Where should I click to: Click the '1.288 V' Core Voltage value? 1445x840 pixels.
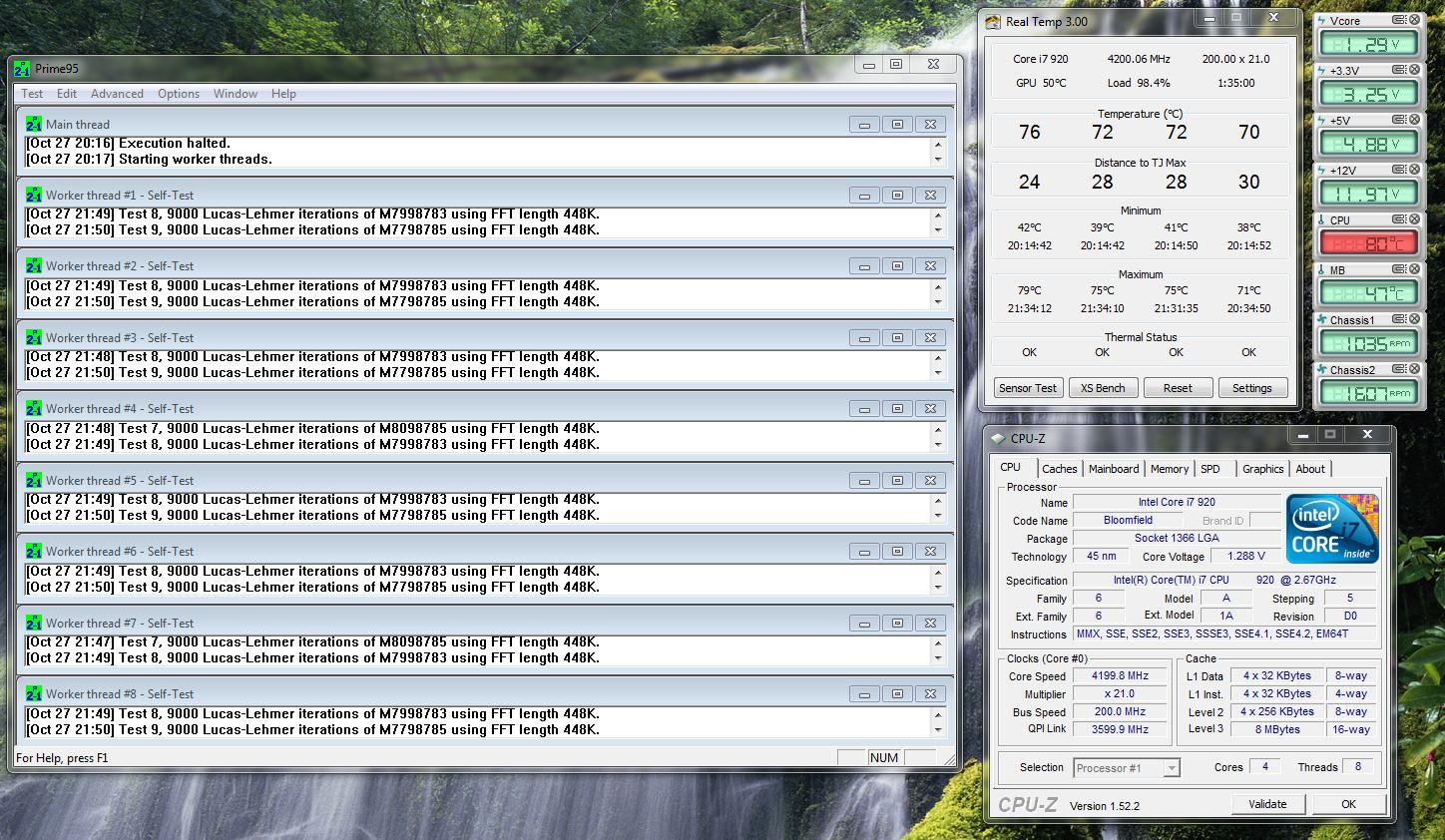[x=1246, y=556]
